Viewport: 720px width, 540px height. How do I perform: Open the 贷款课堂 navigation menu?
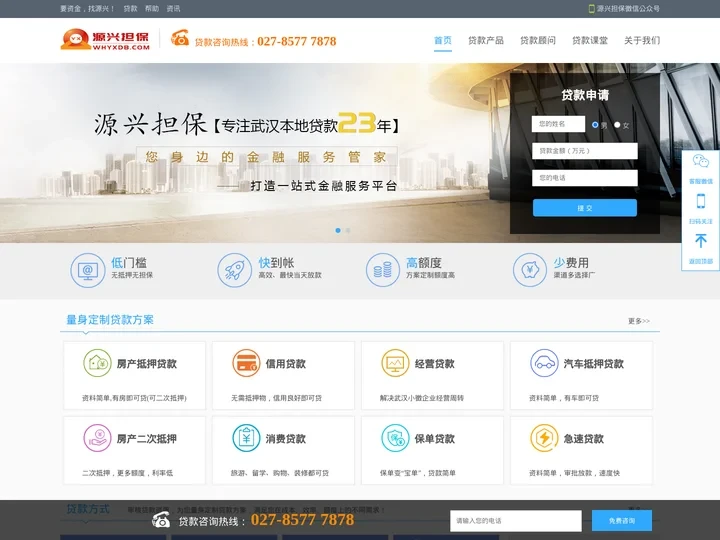(x=590, y=40)
